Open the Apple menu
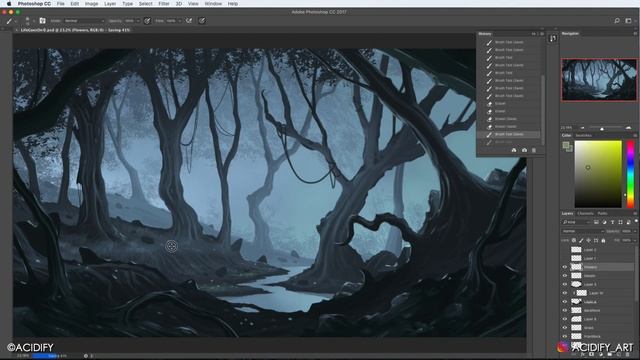 tap(9, 4)
